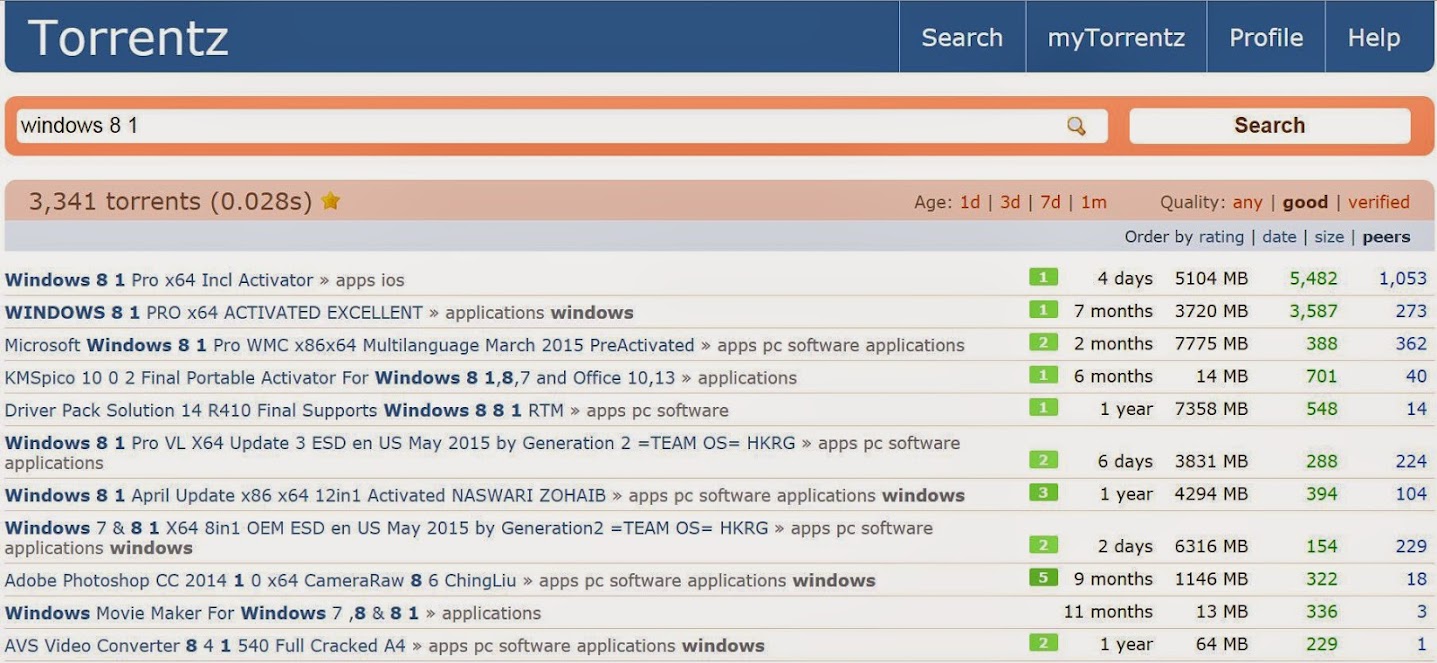1437x663 pixels.
Task: Click rating badge on KMSpico 10 0 2 row
Action: click(x=1043, y=376)
